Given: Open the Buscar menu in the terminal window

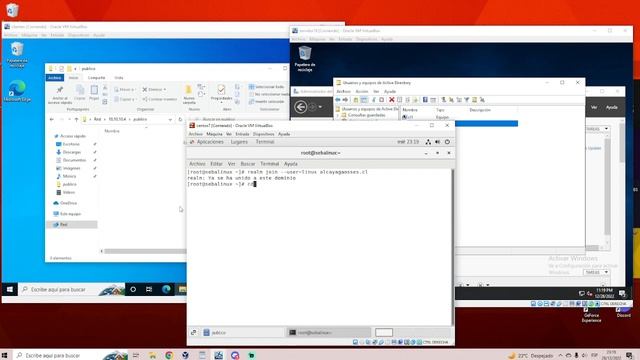Looking at the screenshot, I should [x=247, y=164].
